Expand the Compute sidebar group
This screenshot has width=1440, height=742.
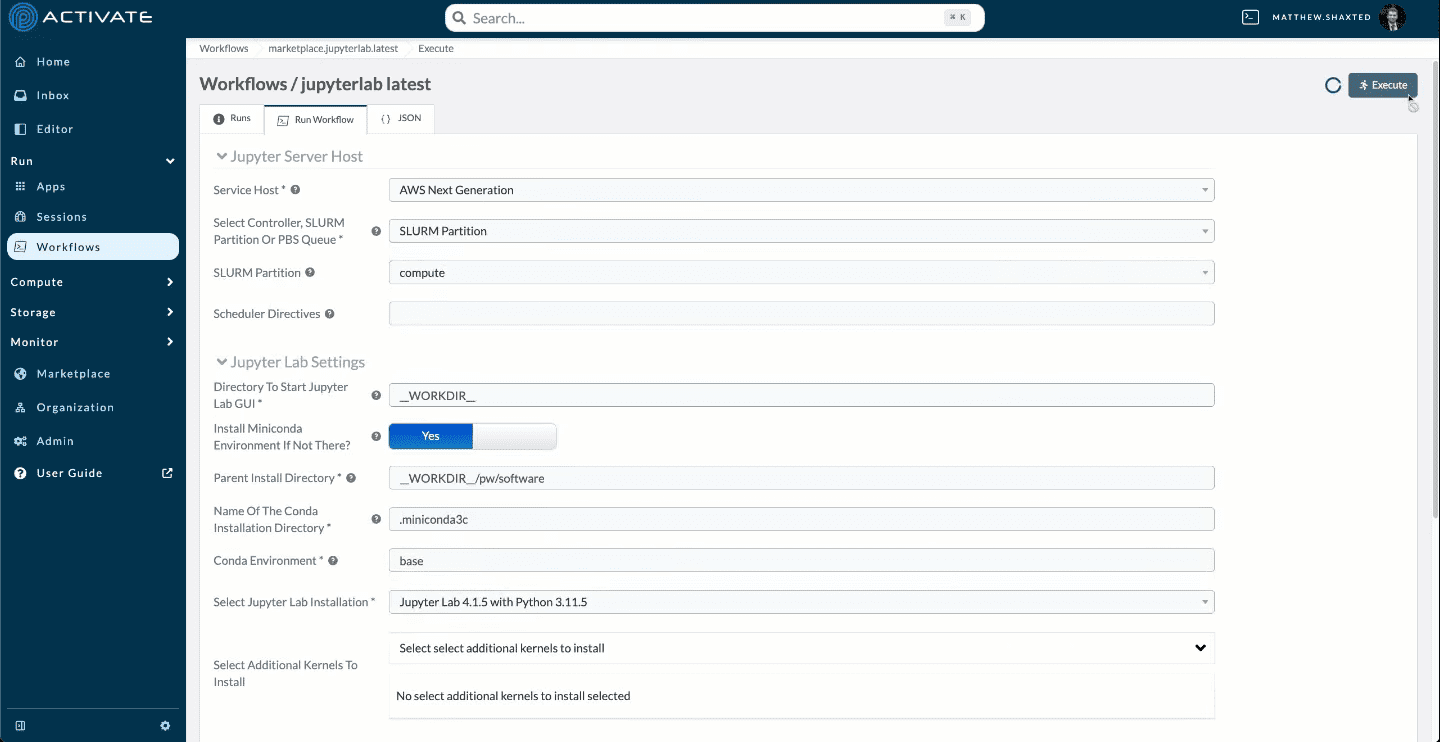click(170, 282)
